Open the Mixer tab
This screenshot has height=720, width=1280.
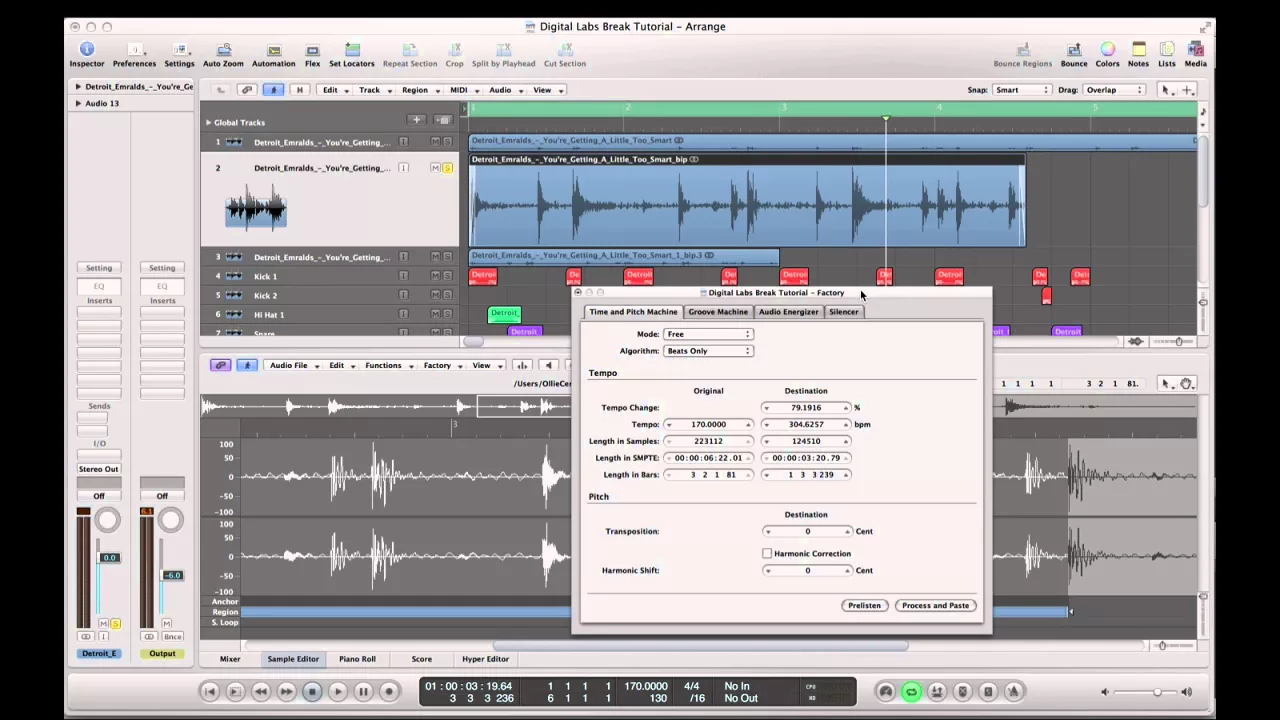tap(230, 659)
